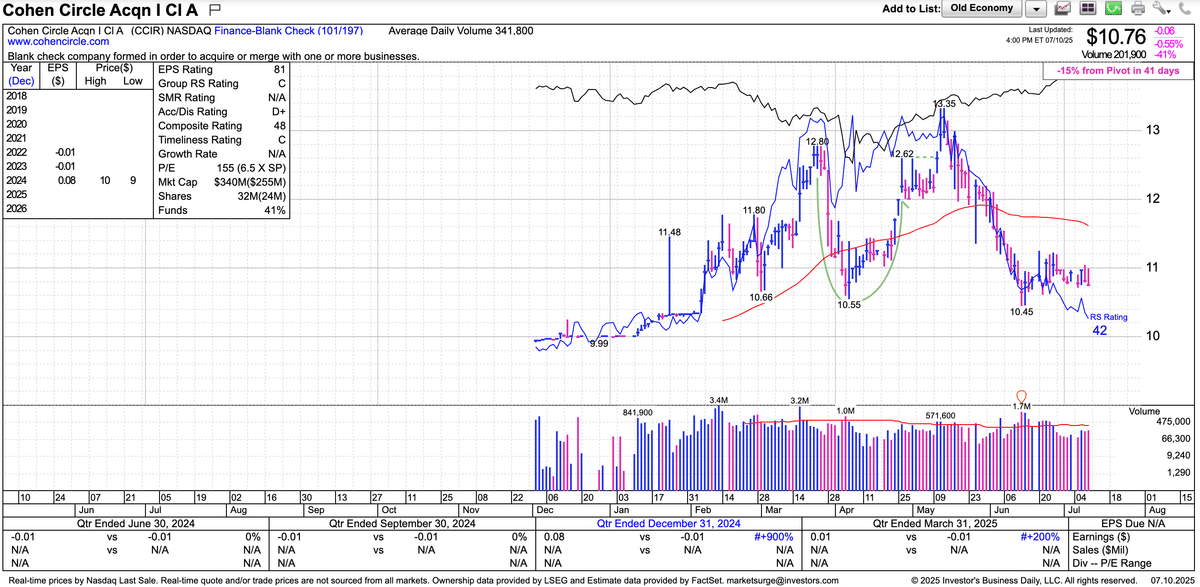Expand the Add to List dropdown arrow

pyautogui.click(x=1037, y=9)
